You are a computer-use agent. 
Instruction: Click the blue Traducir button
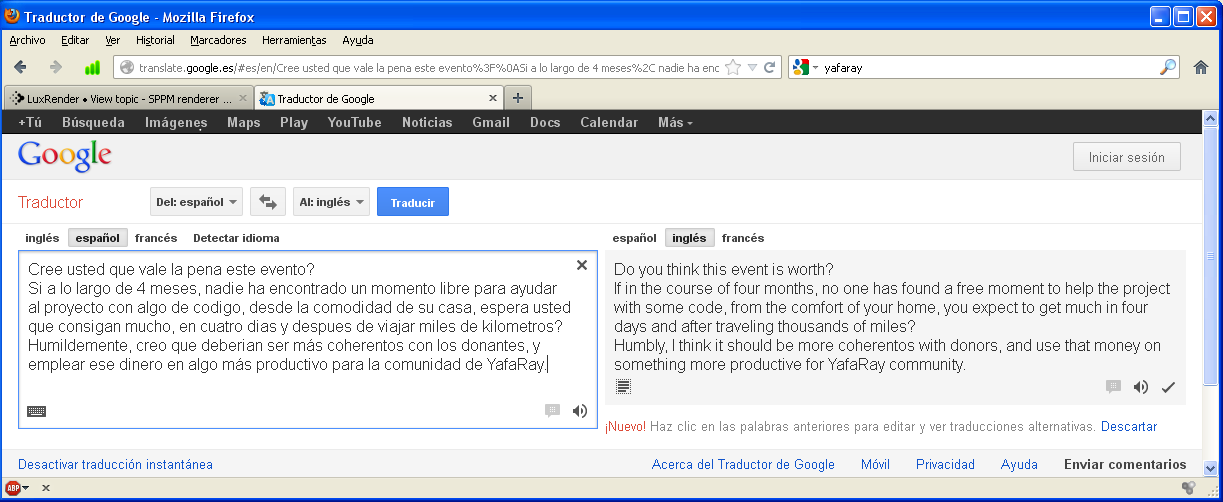(x=413, y=202)
